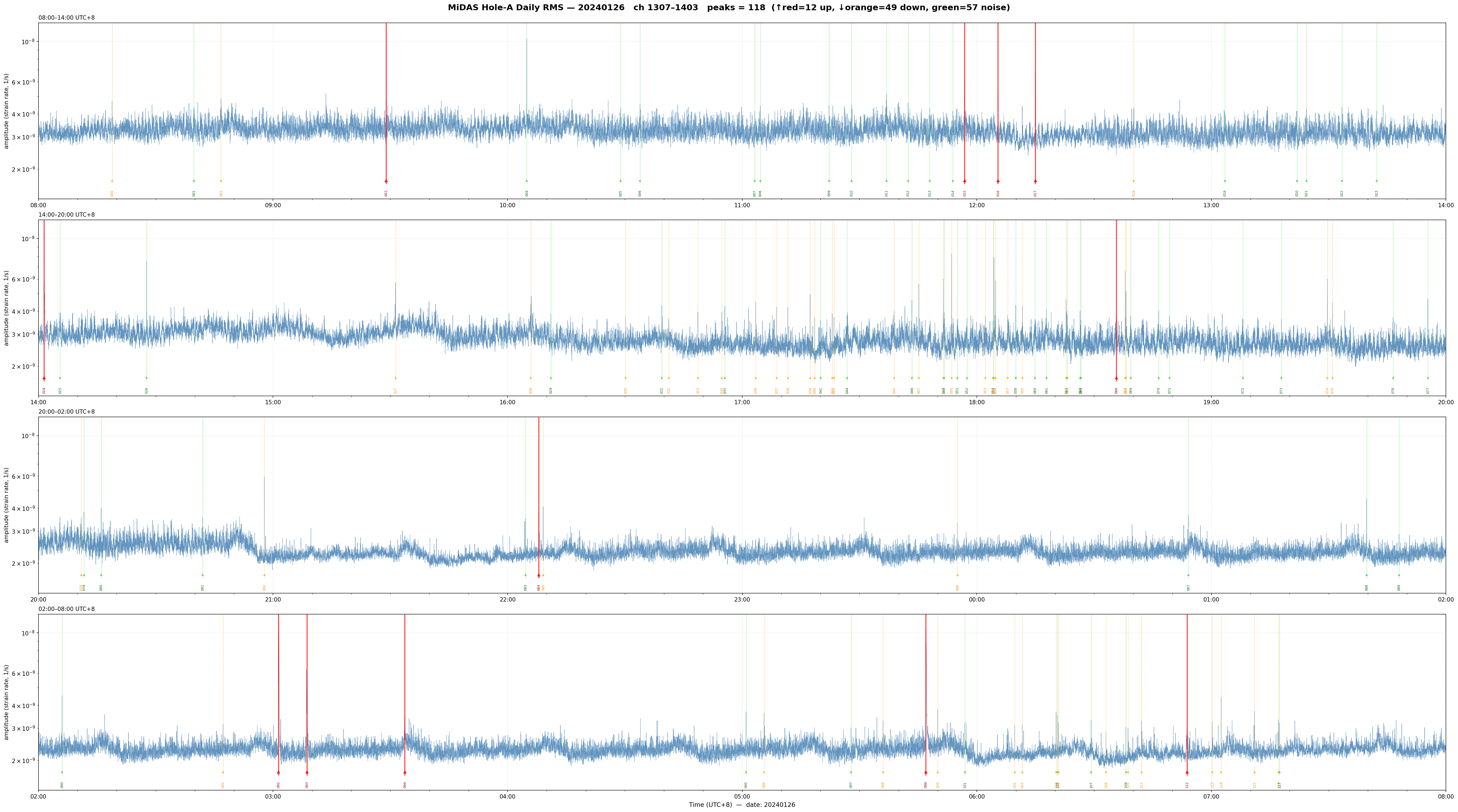
Task: Select the green peak label 026
Action: tap(147, 391)
